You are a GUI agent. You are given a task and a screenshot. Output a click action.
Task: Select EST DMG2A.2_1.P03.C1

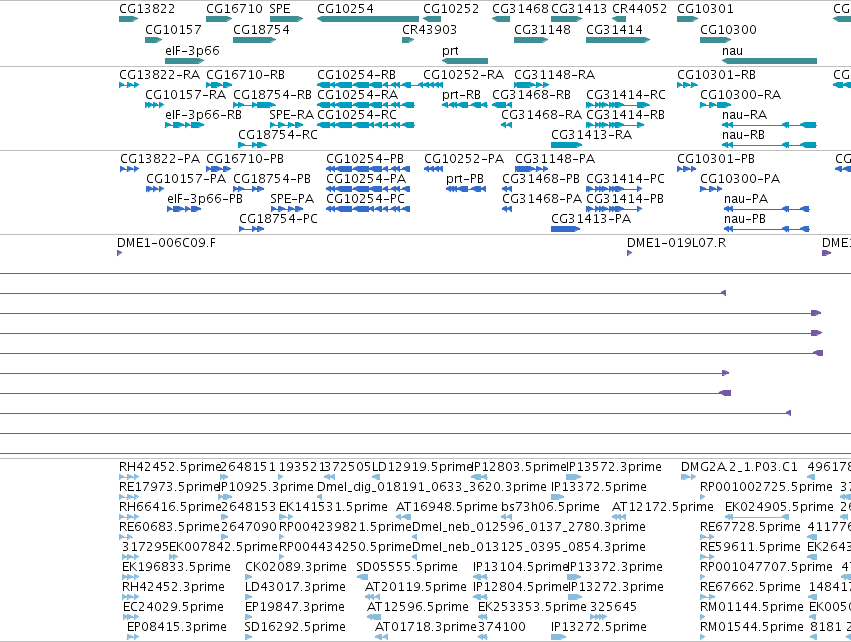(739, 467)
